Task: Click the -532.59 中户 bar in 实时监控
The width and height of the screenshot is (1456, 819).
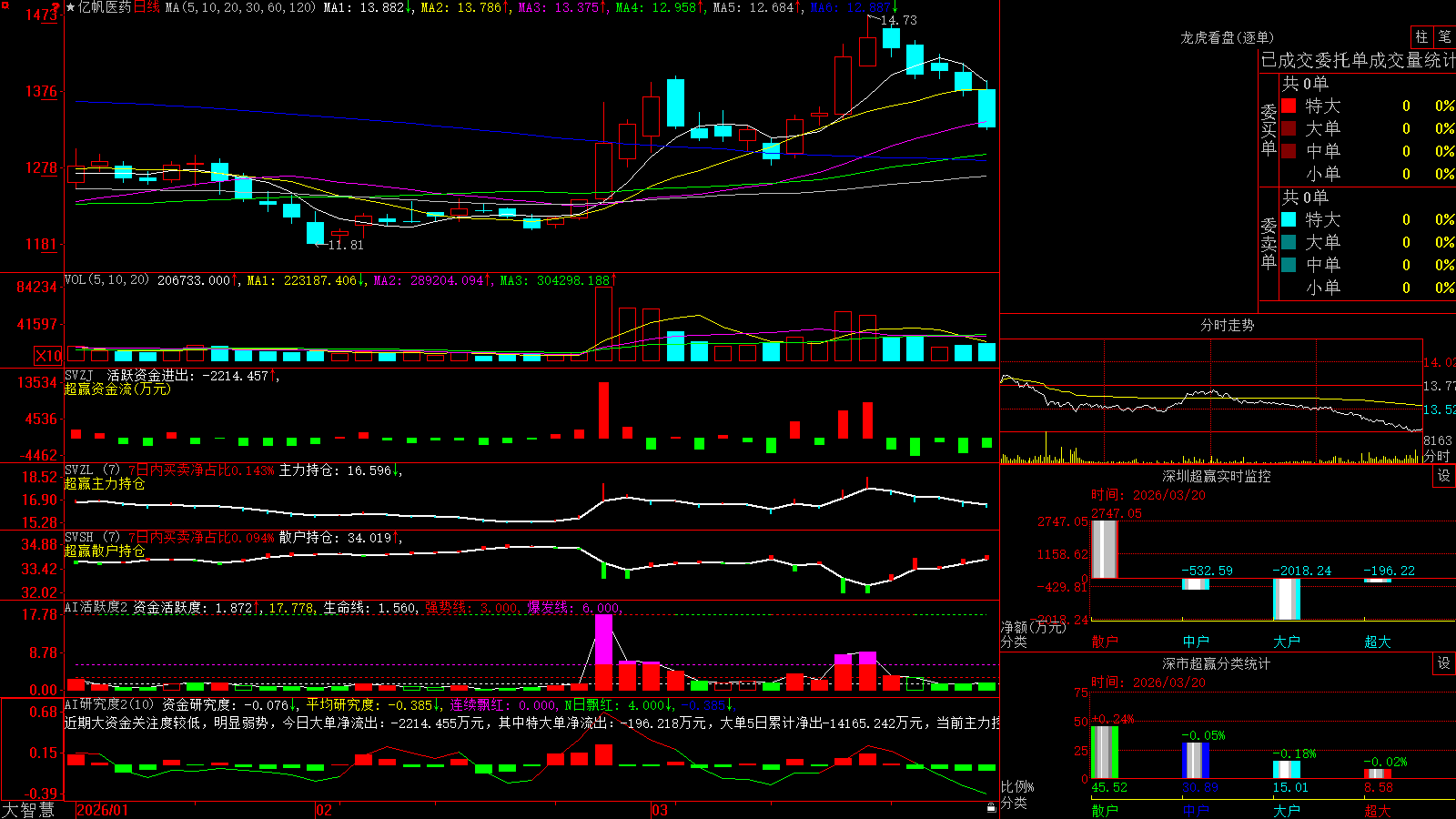Action: (x=1196, y=584)
